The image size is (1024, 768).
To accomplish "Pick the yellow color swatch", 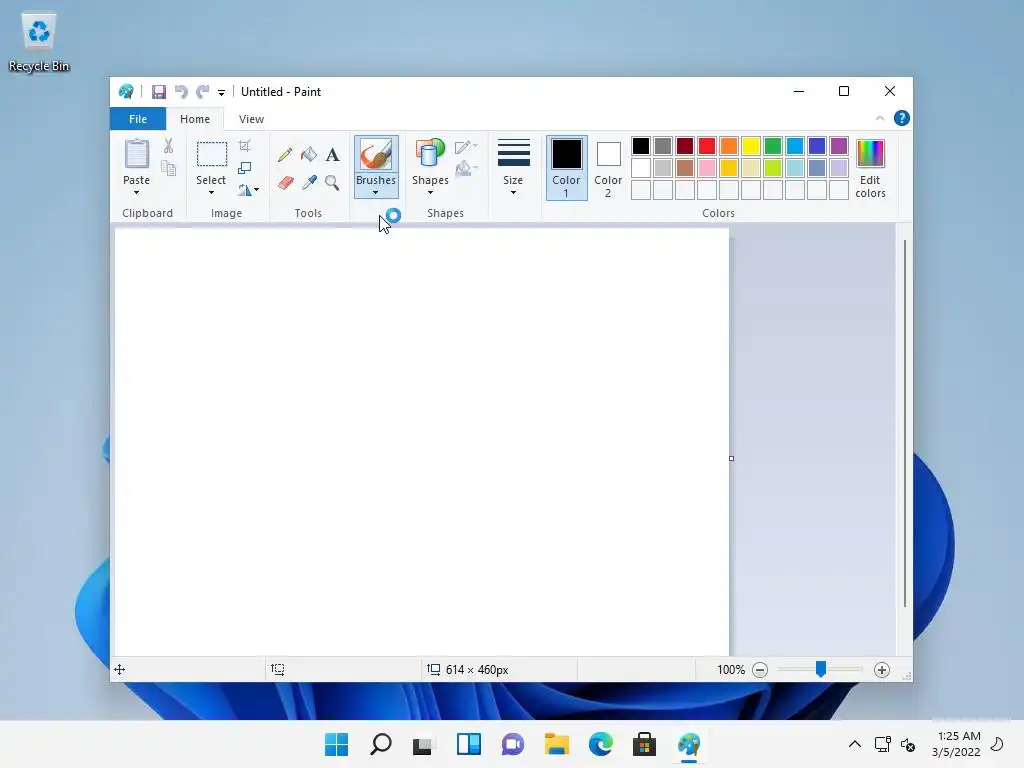I will (750, 146).
